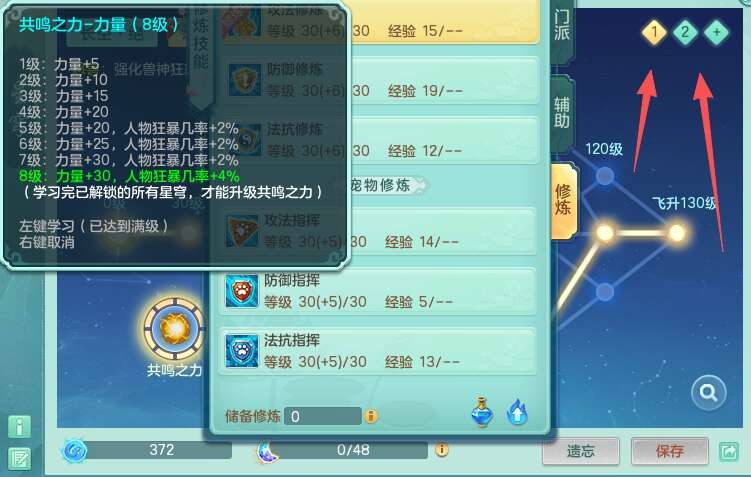The width and height of the screenshot is (751, 477).
Task: Click the glowing 飞升130级 star node
Action: 676,233
